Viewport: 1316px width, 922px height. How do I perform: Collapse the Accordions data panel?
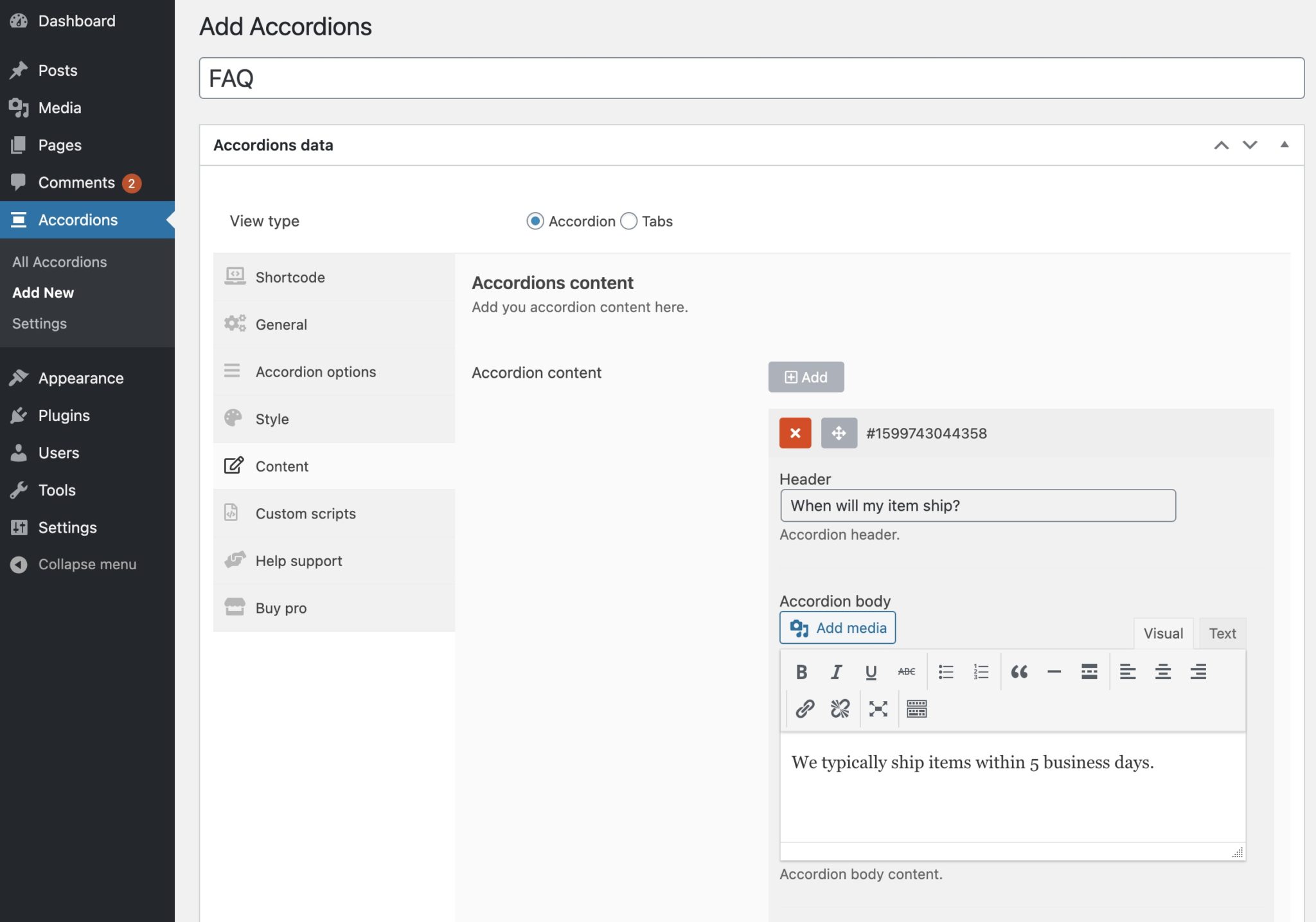(1284, 145)
